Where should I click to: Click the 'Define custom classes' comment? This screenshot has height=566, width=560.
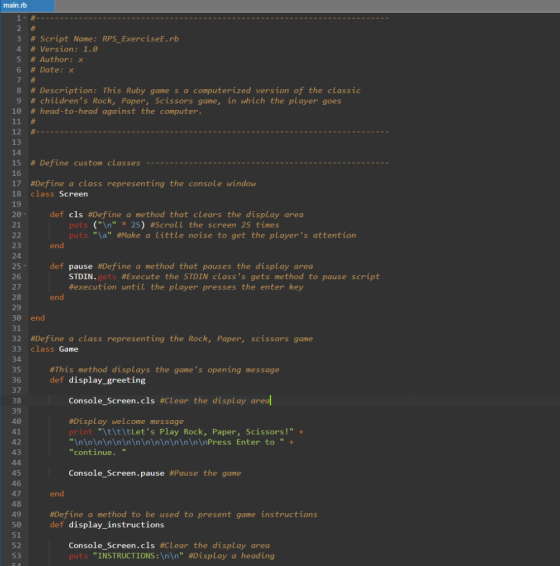pyautogui.click(x=90, y=163)
